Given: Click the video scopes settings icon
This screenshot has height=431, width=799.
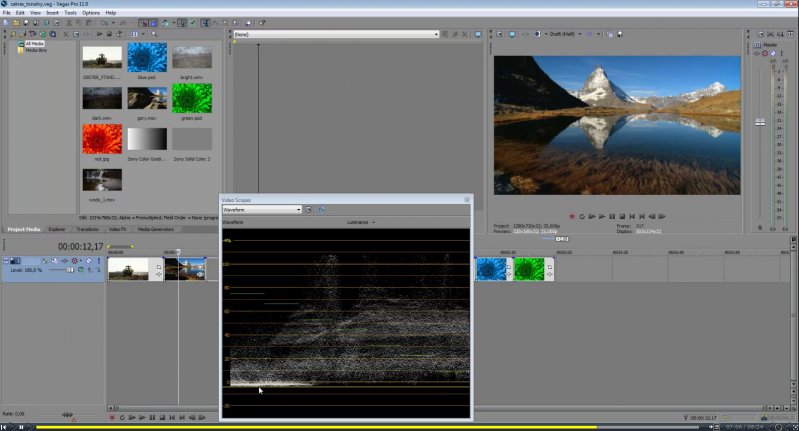Looking at the screenshot, I should pyautogui.click(x=310, y=210).
